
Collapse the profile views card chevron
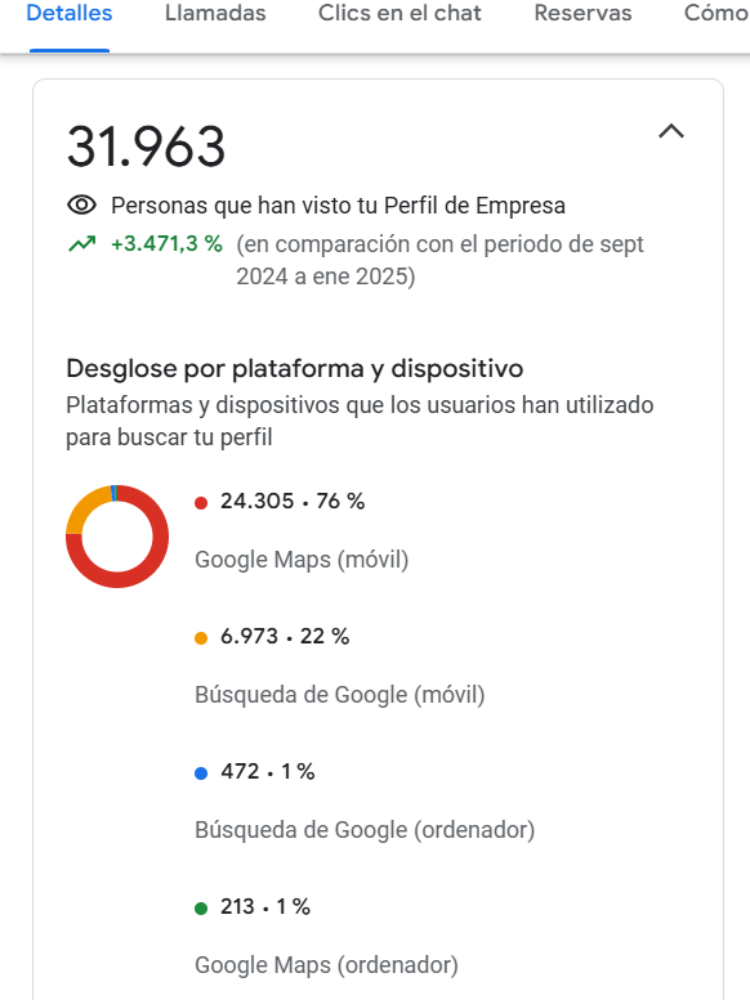[671, 131]
